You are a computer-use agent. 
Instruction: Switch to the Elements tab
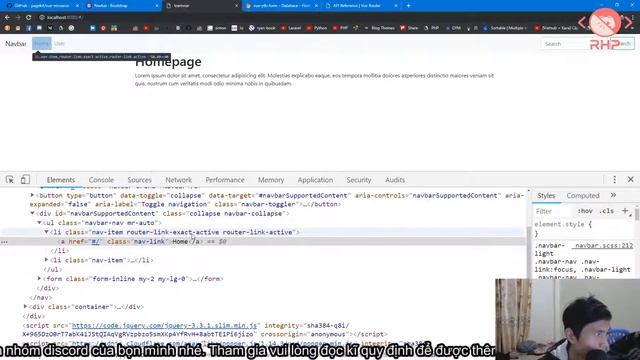(61, 180)
